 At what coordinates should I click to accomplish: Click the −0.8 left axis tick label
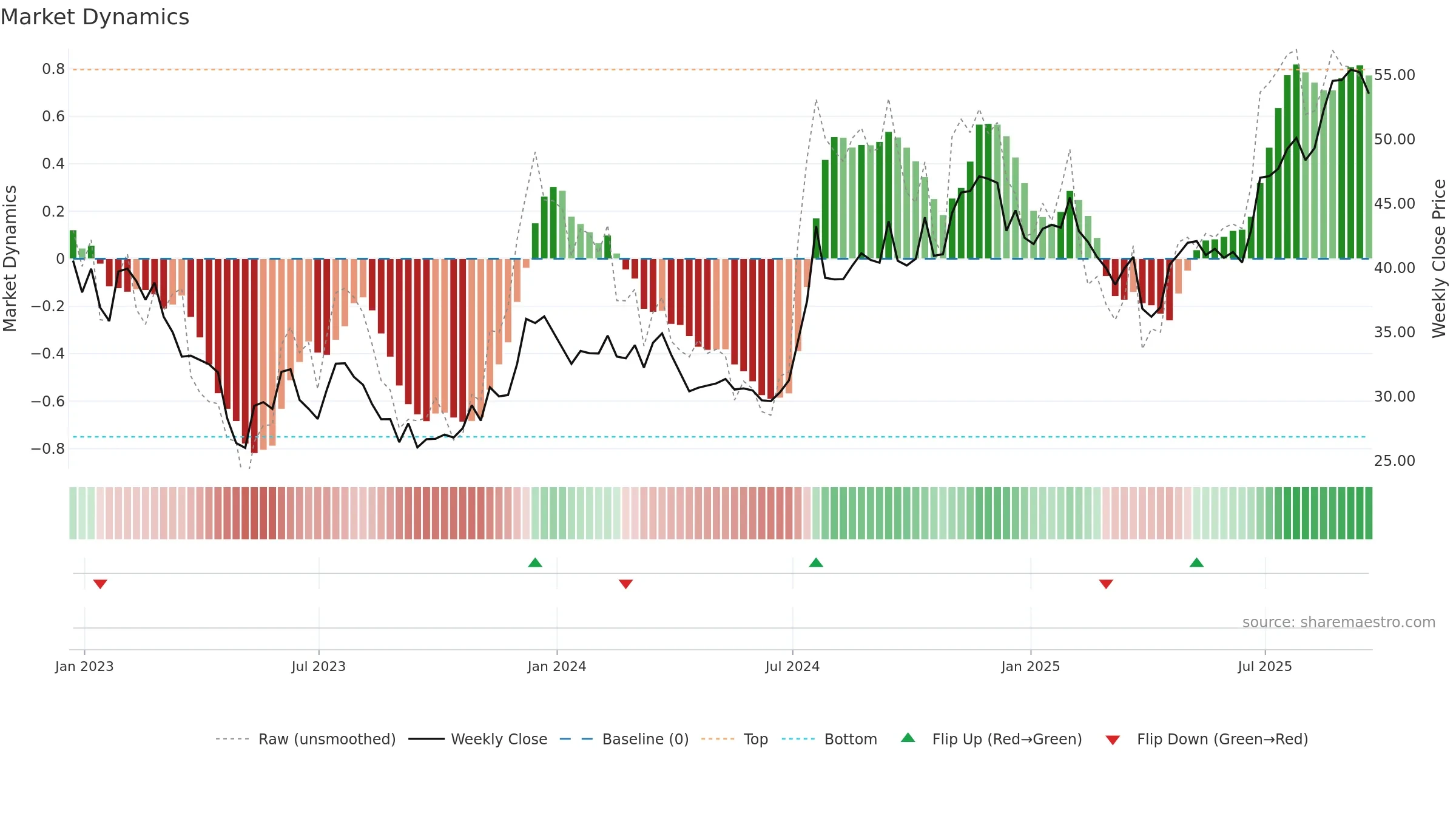click(x=48, y=449)
